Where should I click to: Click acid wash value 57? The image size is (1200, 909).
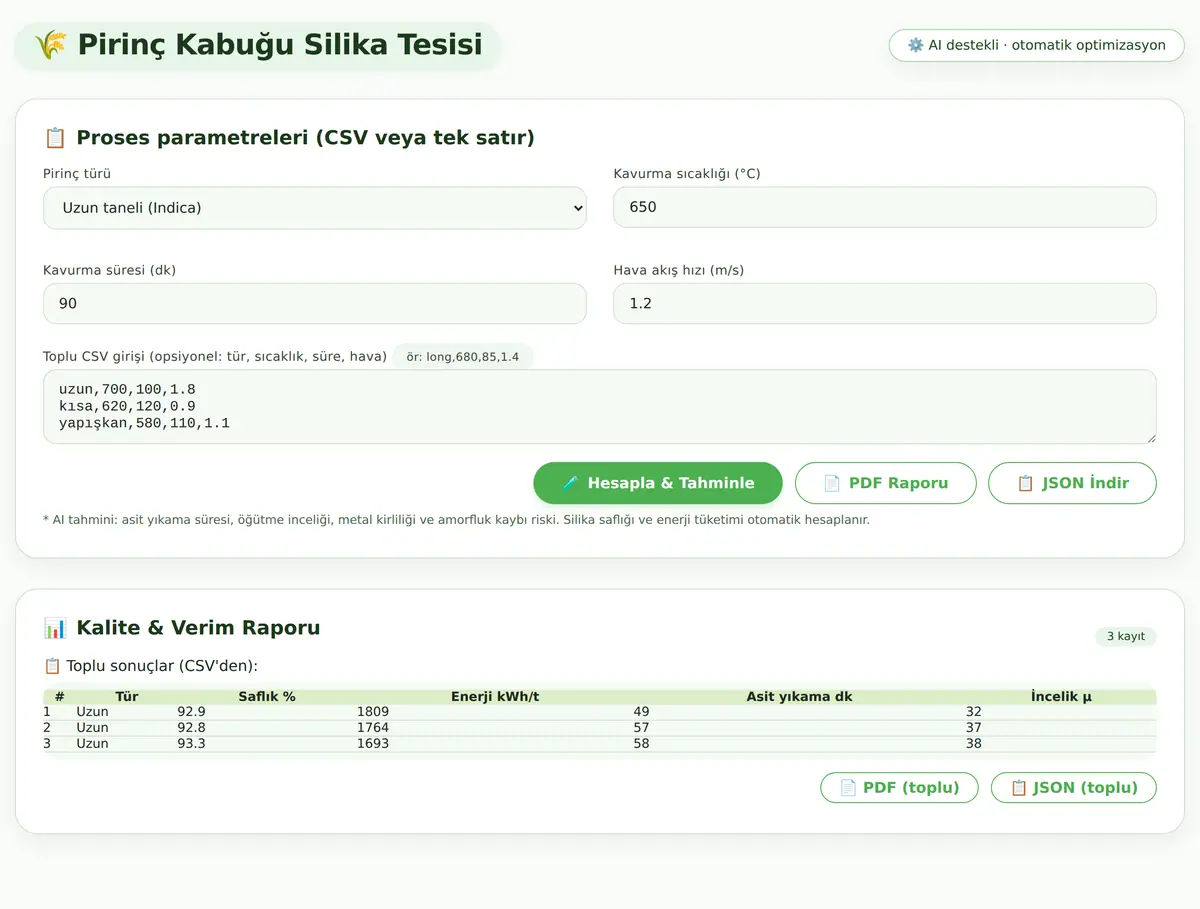click(641, 728)
